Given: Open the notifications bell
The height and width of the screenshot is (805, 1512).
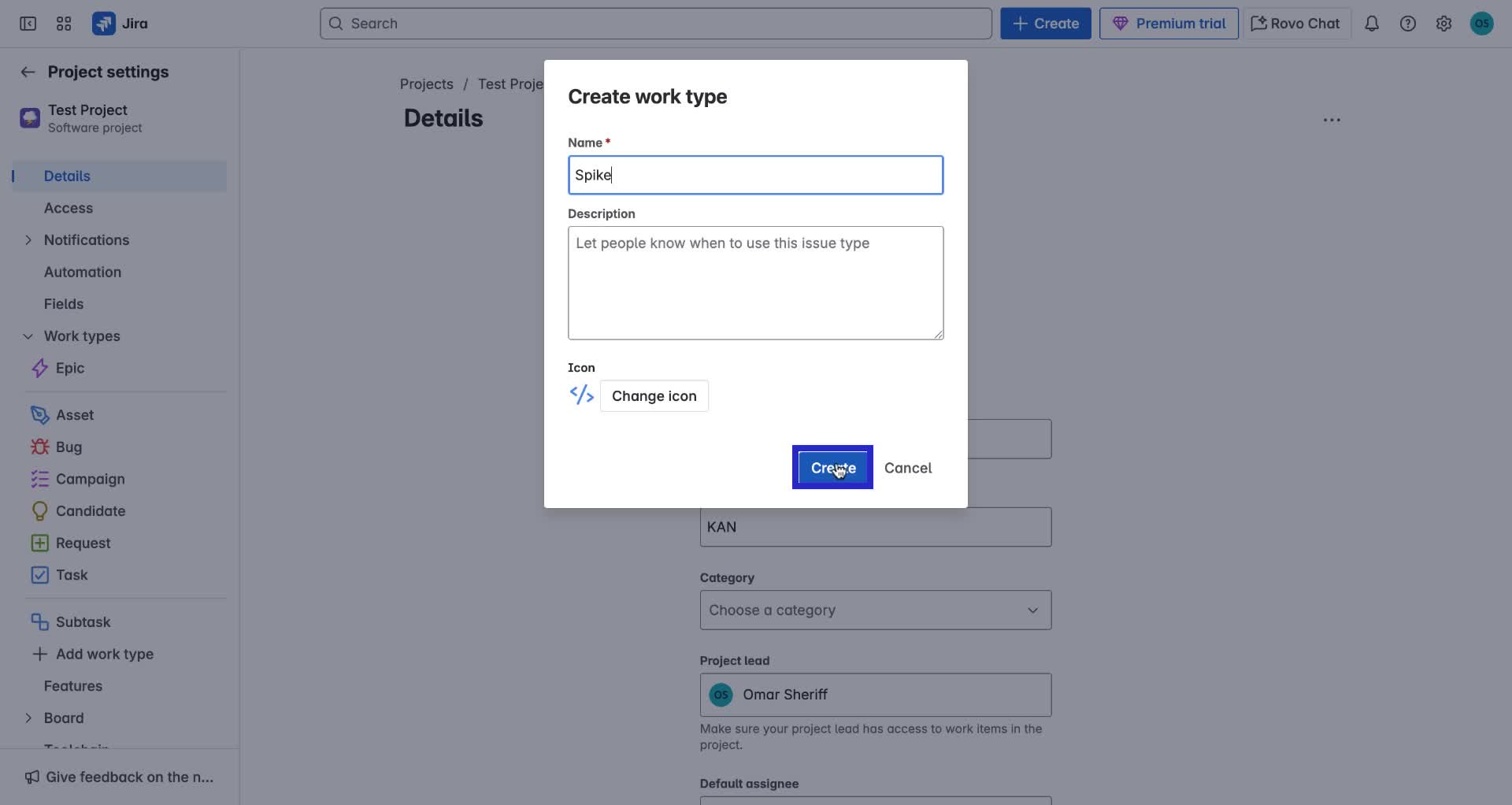Looking at the screenshot, I should click(x=1372, y=23).
